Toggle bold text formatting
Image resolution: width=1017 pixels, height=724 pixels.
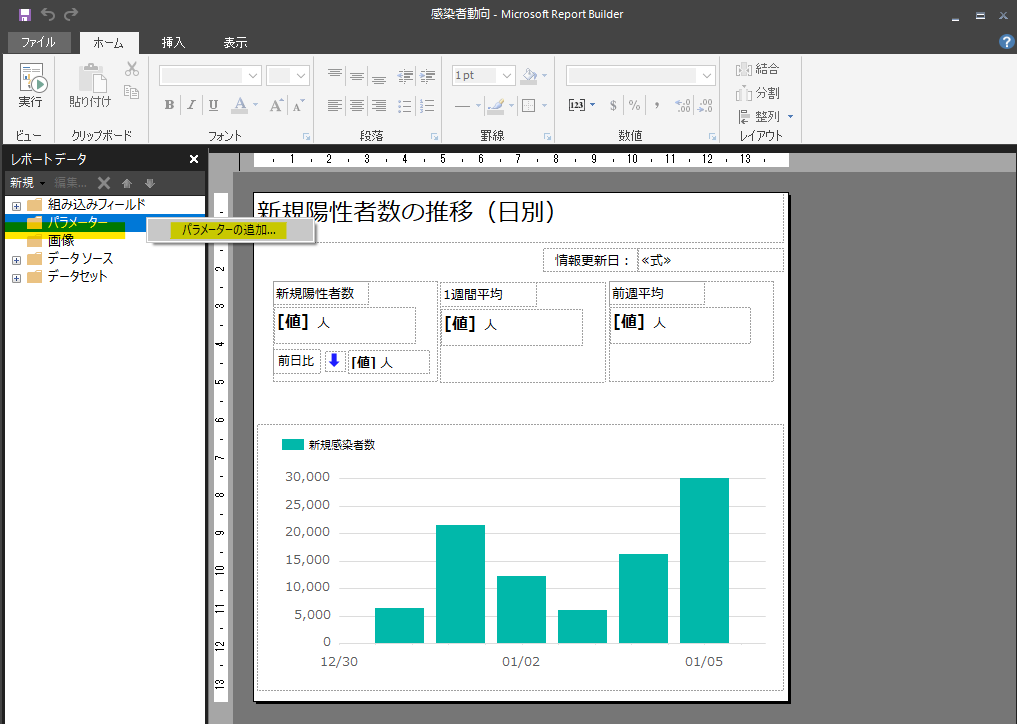(169, 105)
